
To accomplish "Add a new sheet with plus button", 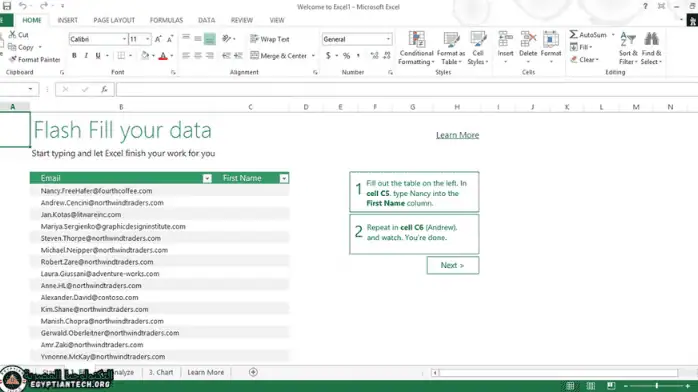I will click(x=253, y=372).
